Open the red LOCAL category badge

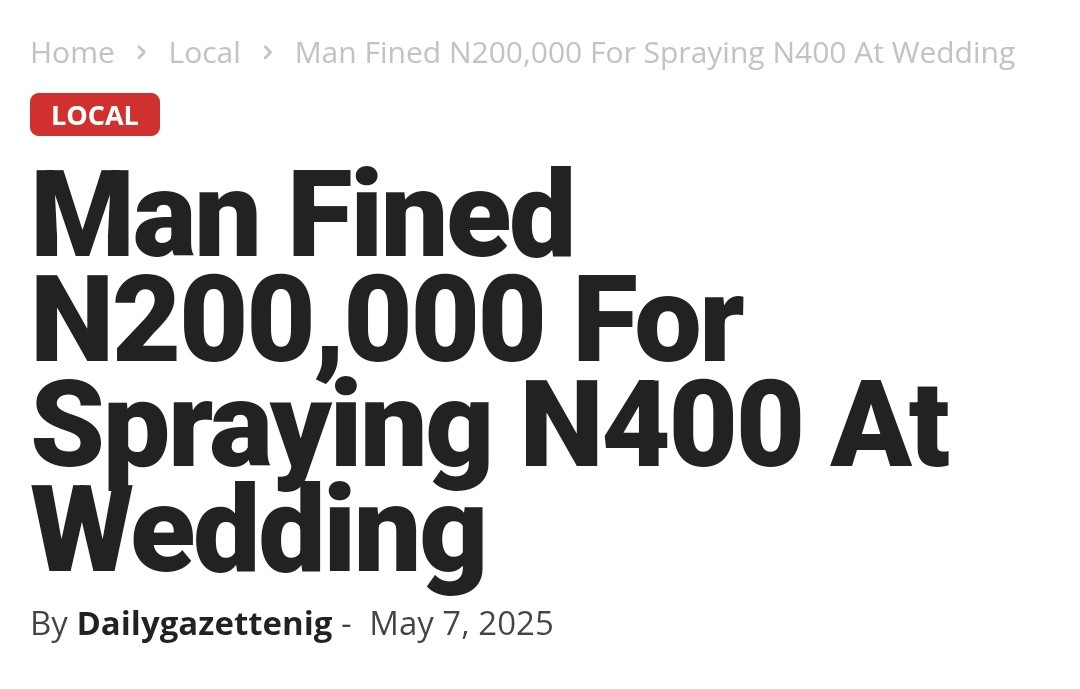pos(95,114)
